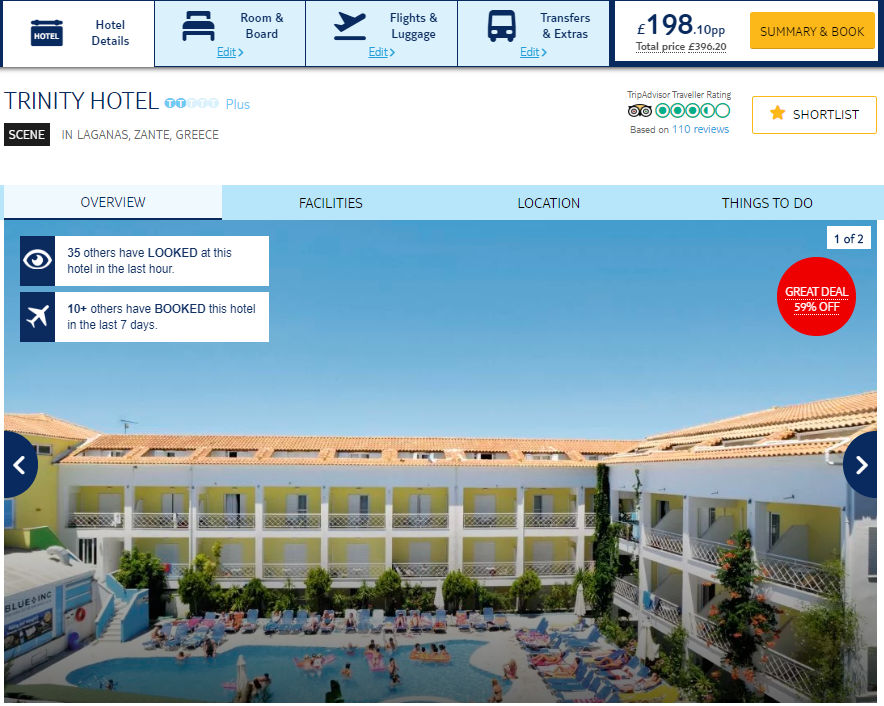Click the Summary & Book button
The width and height of the screenshot is (884, 706).
812,31
